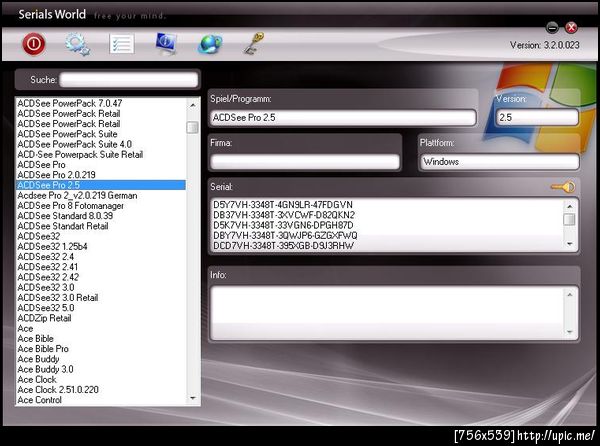Click the Plattform field showing Windows

(x=499, y=162)
